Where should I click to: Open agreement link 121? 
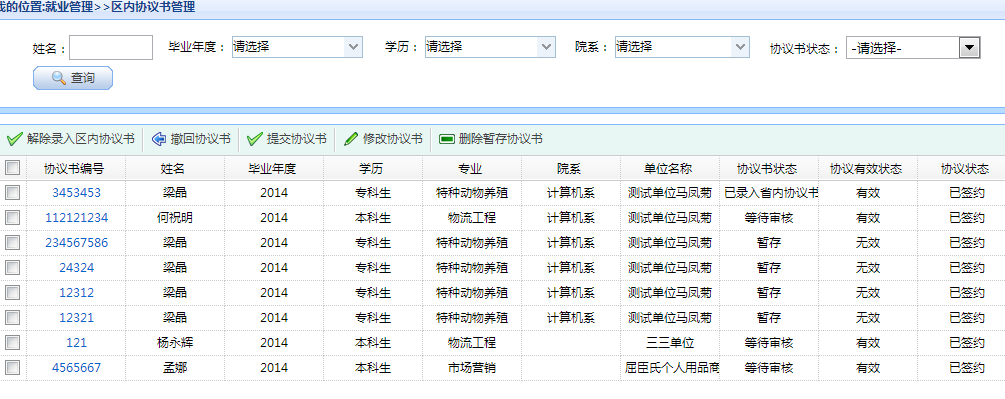pyautogui.click(x=76, y=343)
